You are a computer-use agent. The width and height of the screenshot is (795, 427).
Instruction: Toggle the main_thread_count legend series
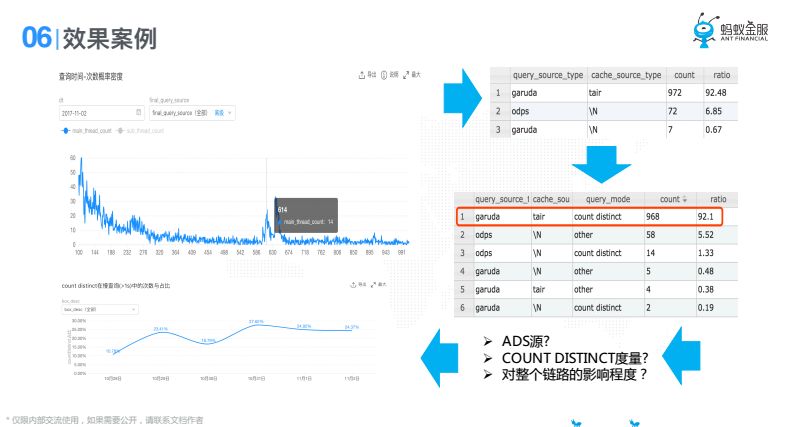86,131
